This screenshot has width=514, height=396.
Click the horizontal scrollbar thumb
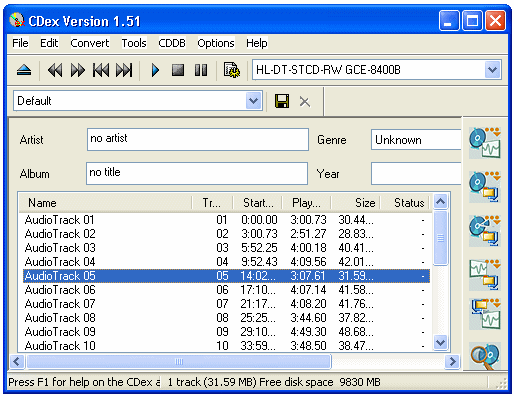pyautogui.click(x=179, y=361)
